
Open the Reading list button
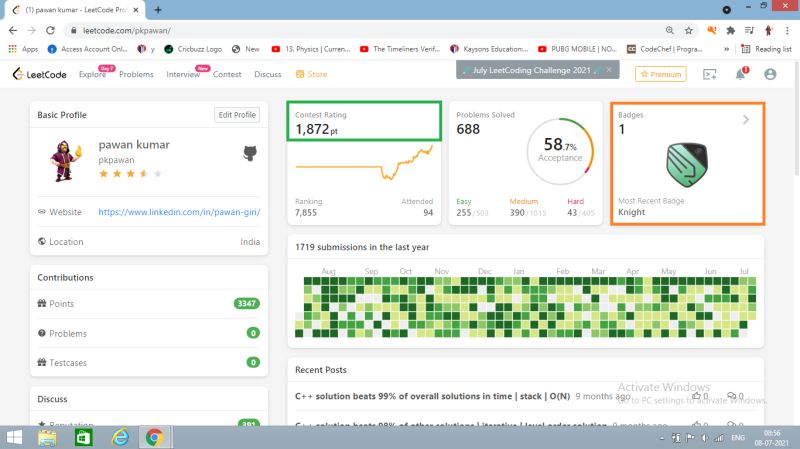click(766, 49)
